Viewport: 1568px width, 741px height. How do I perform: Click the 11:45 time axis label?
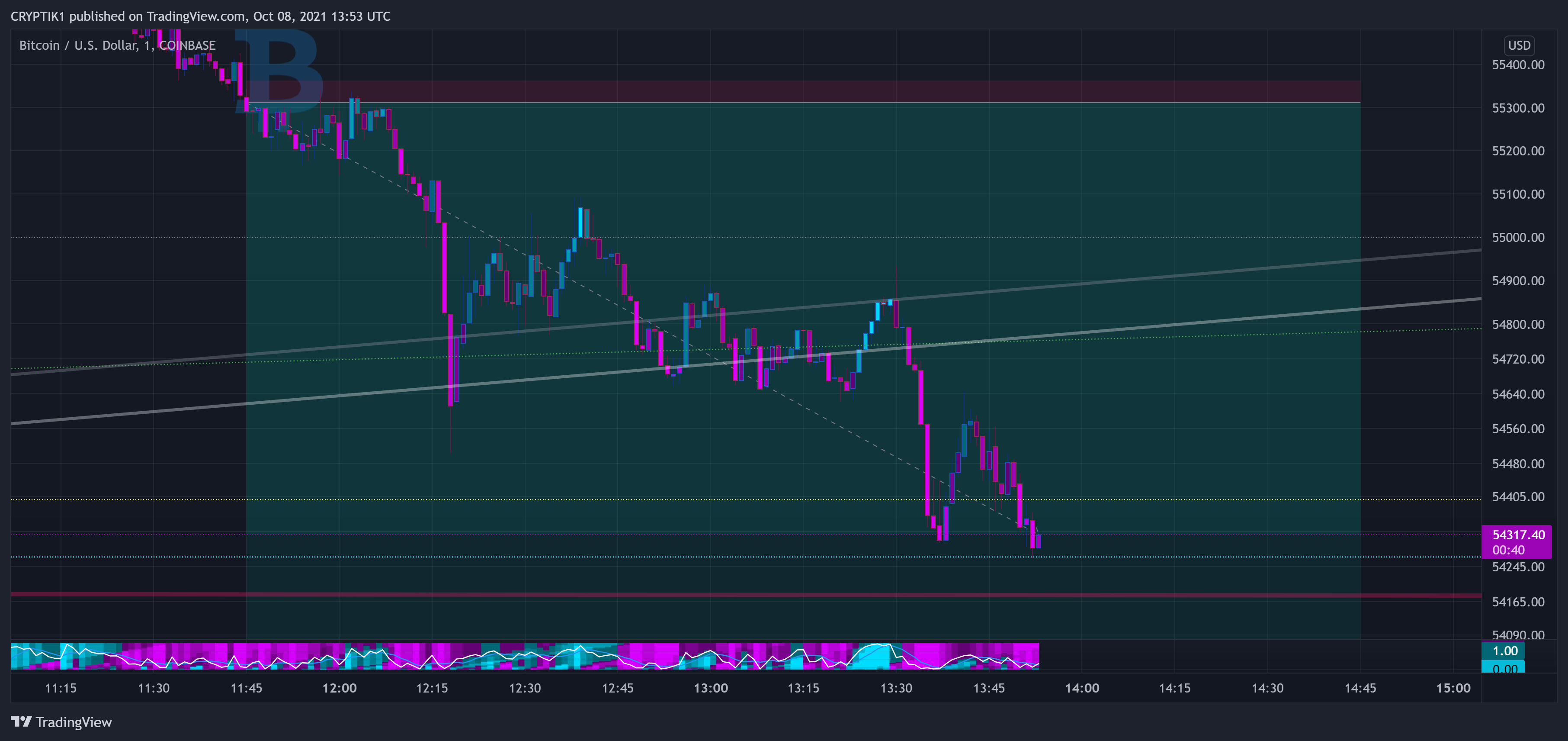[247, 688]
